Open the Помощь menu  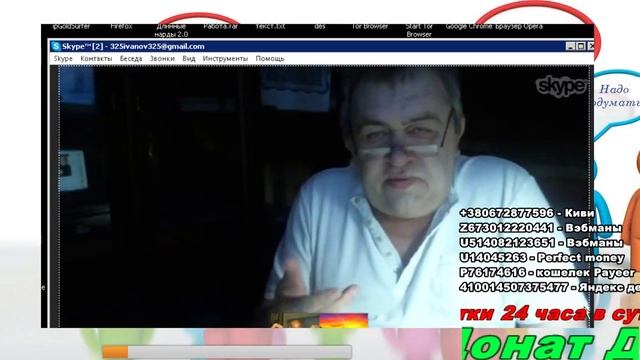coord(270,59)
